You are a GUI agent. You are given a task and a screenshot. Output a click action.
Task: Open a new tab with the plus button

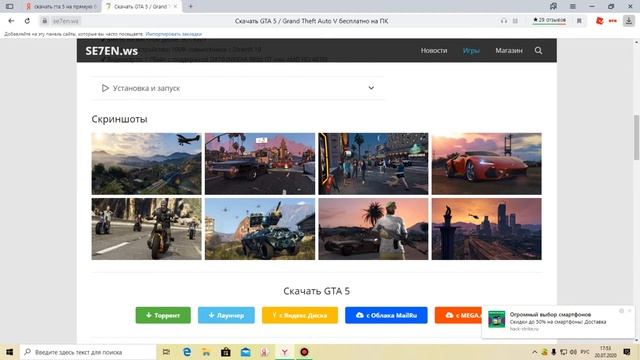tap(191, 6)
